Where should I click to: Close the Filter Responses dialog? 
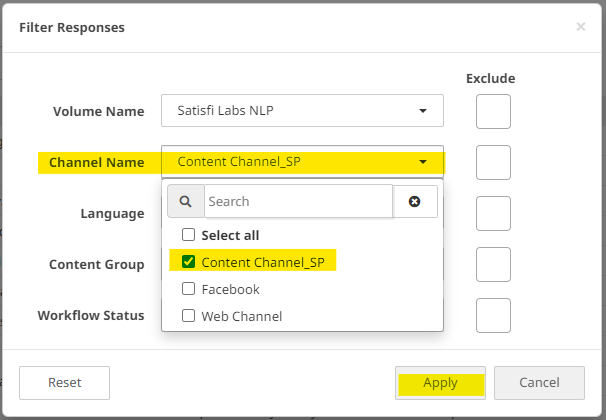pyautogui.click(x=581, y=27)
